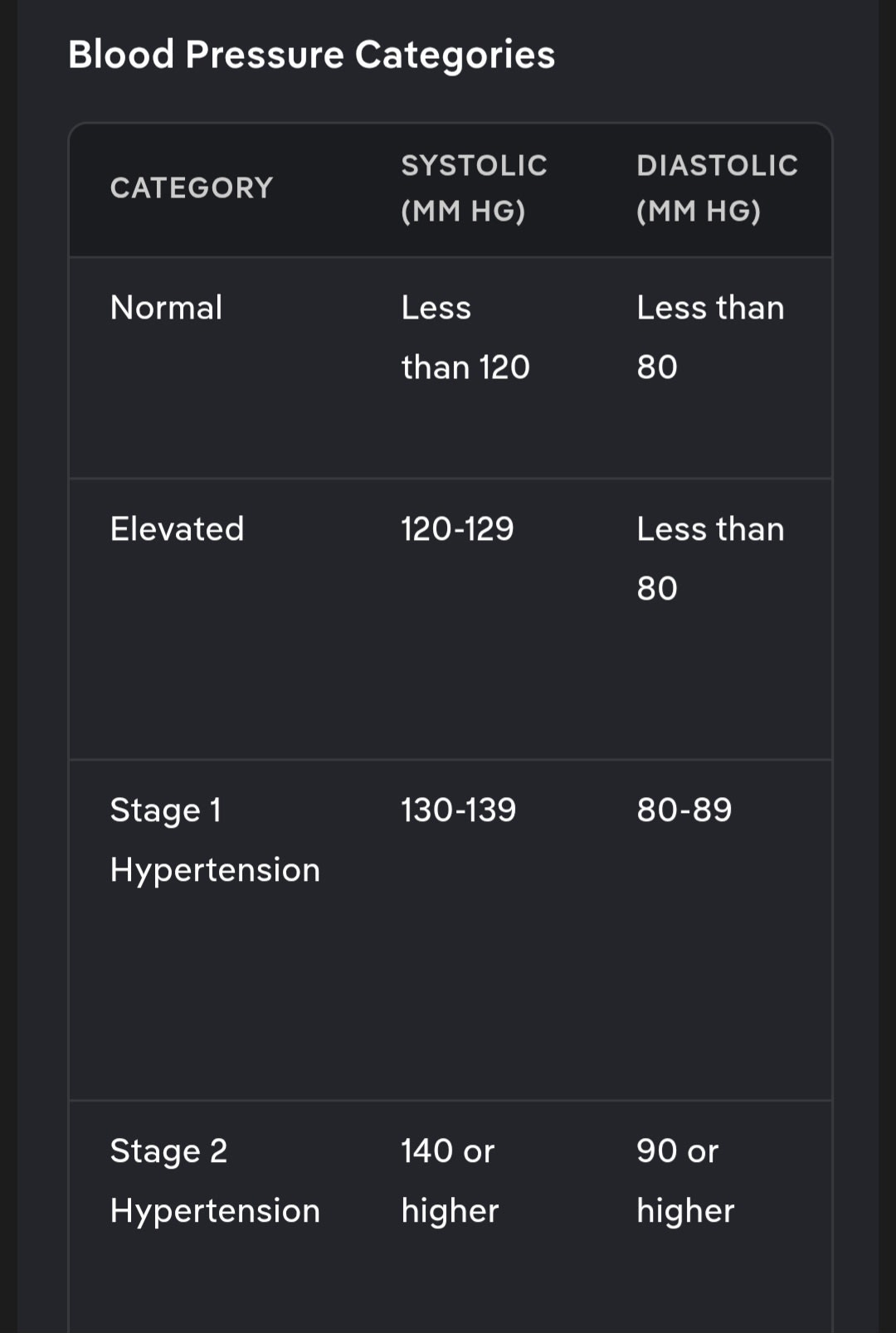The width and height of the screenshot is (896, 1333).
Task: Click the DIASTOLIC column header word
Action: tap(718, 166)
